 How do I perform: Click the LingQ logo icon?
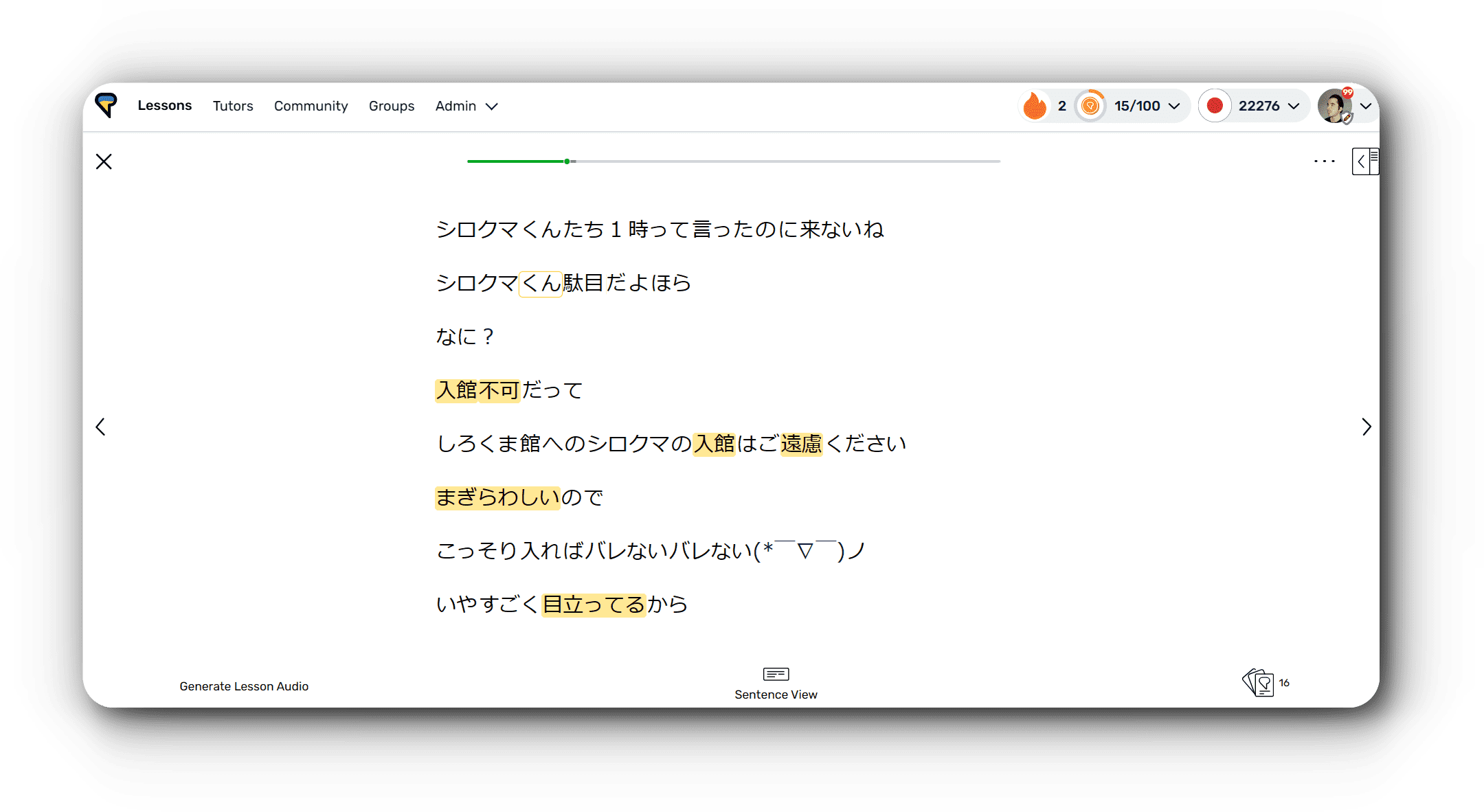tap(106, 105)
